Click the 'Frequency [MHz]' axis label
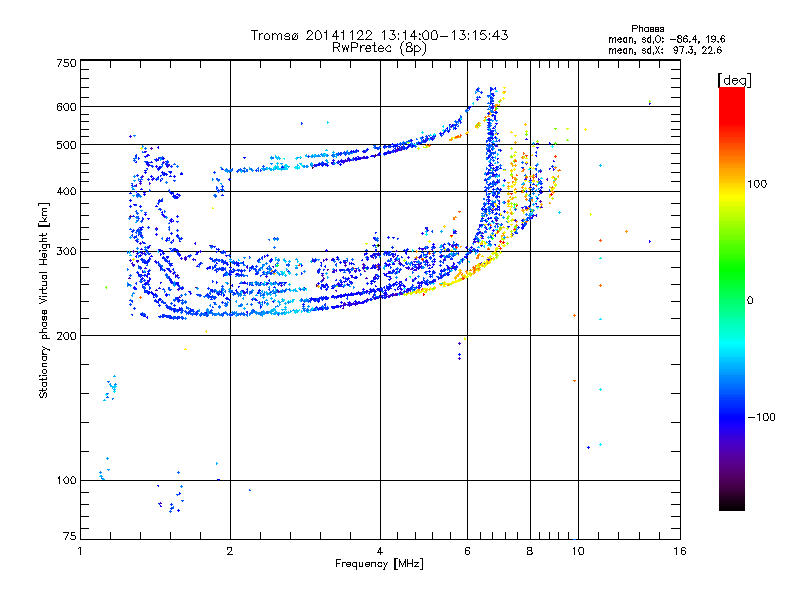Screen dimensions: 800x600 [379, 564]
